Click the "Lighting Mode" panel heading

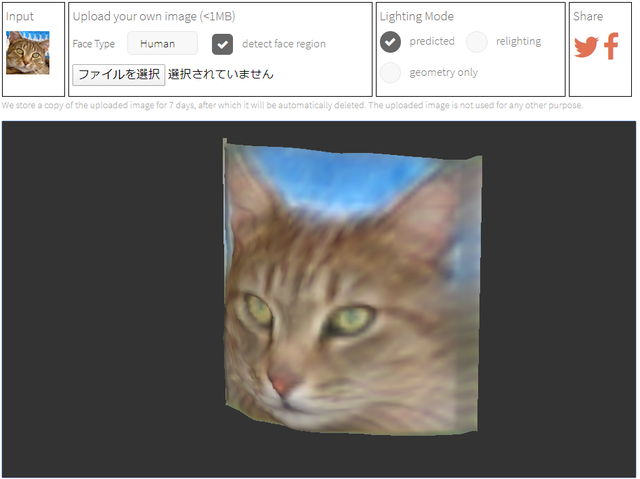point(416,17)
